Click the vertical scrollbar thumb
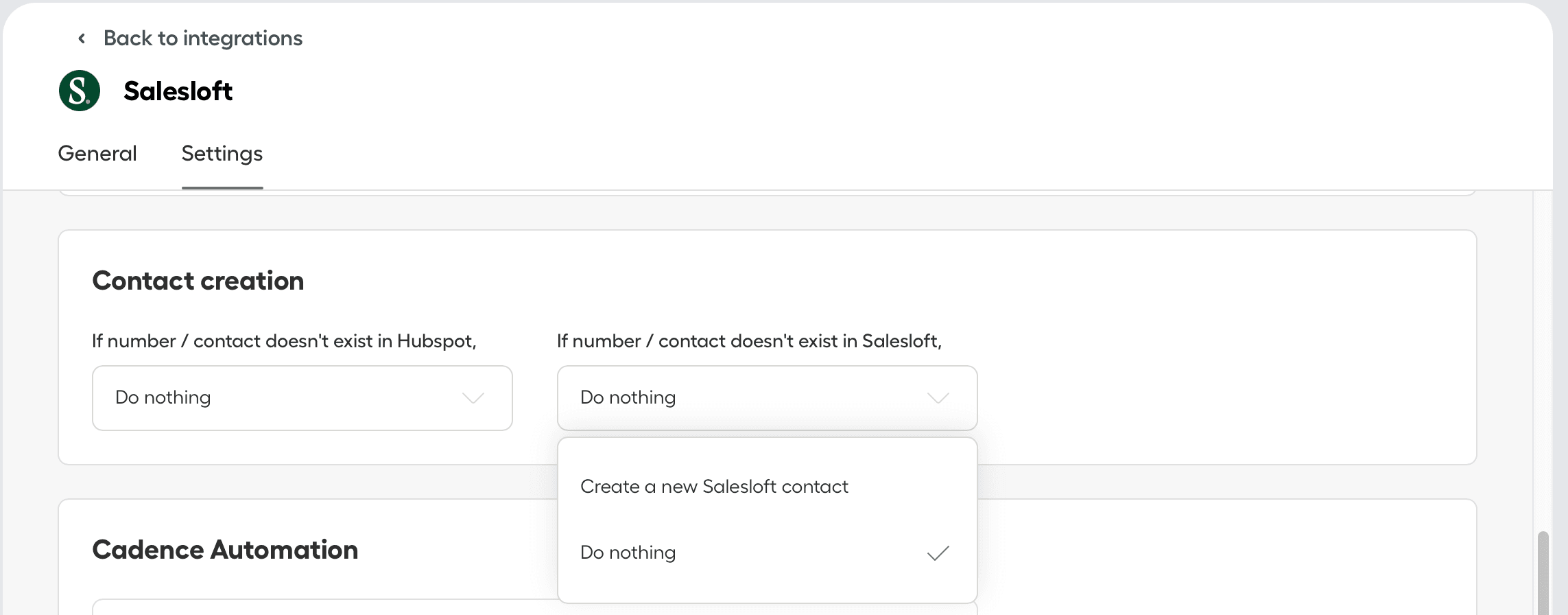This screenshot has width=1568, height=615. pos(1543,573)
